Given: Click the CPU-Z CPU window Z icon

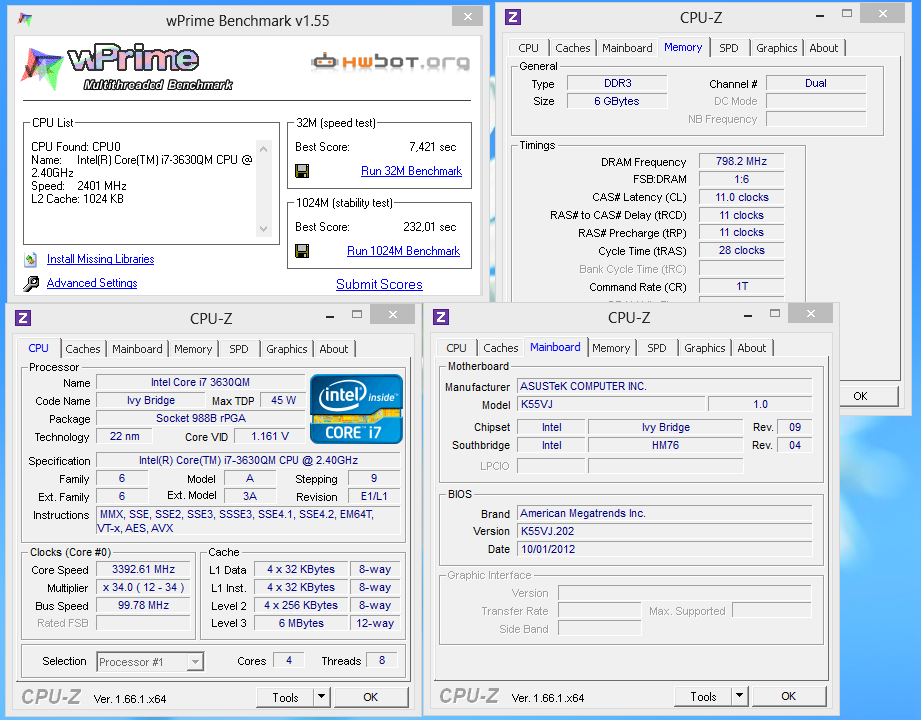Looking at the screenshot, I should pyautogui.click(x=23, y=318).
